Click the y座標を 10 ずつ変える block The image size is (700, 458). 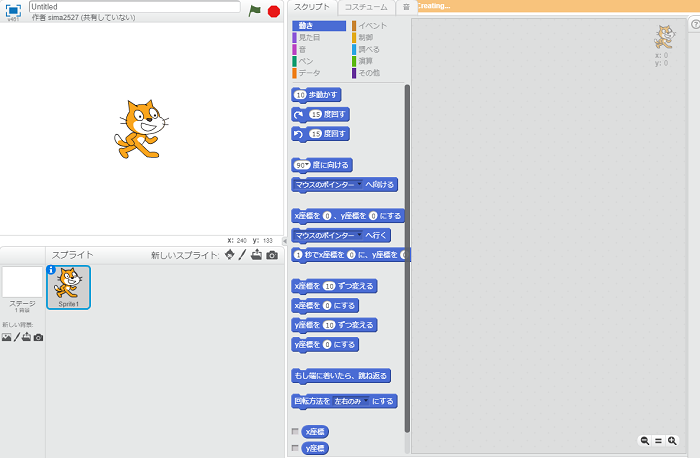(334, 325)
